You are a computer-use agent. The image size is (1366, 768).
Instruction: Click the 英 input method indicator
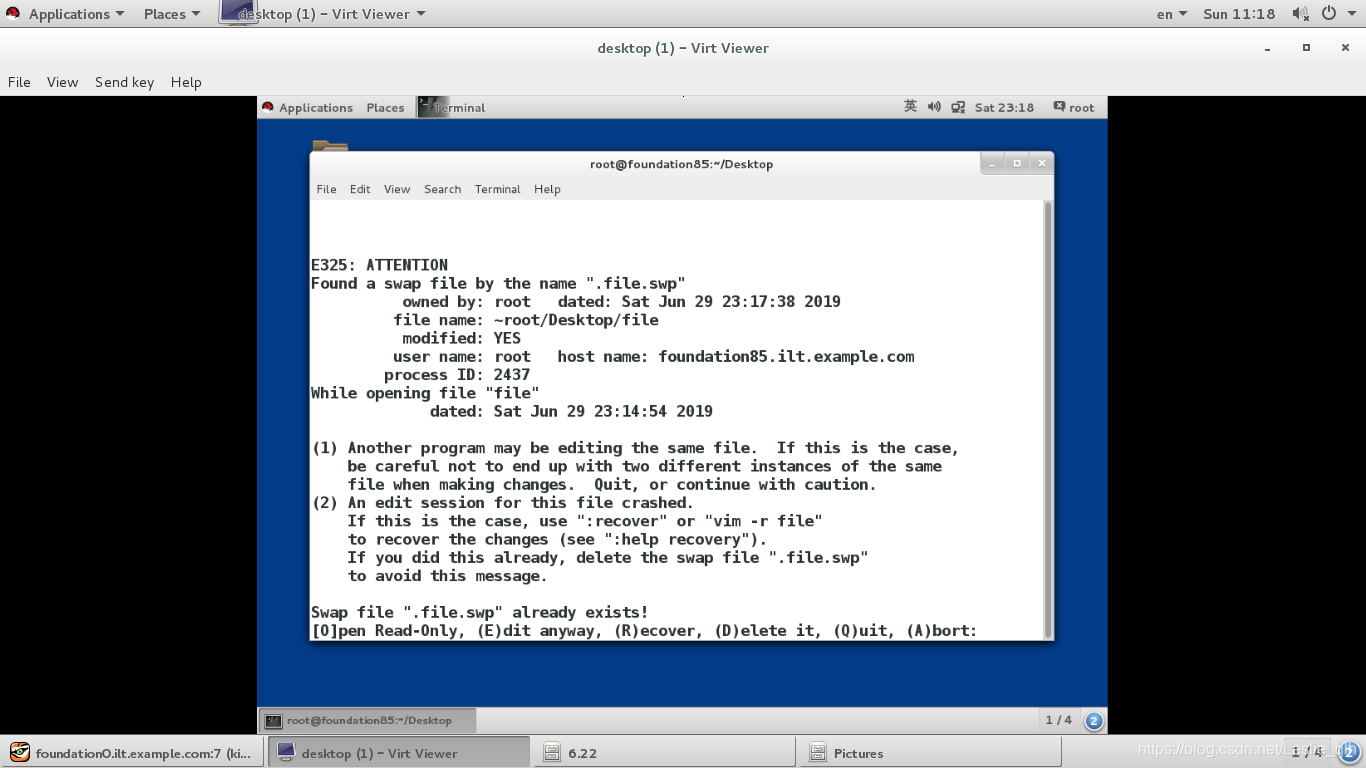(x=910, y=107)
